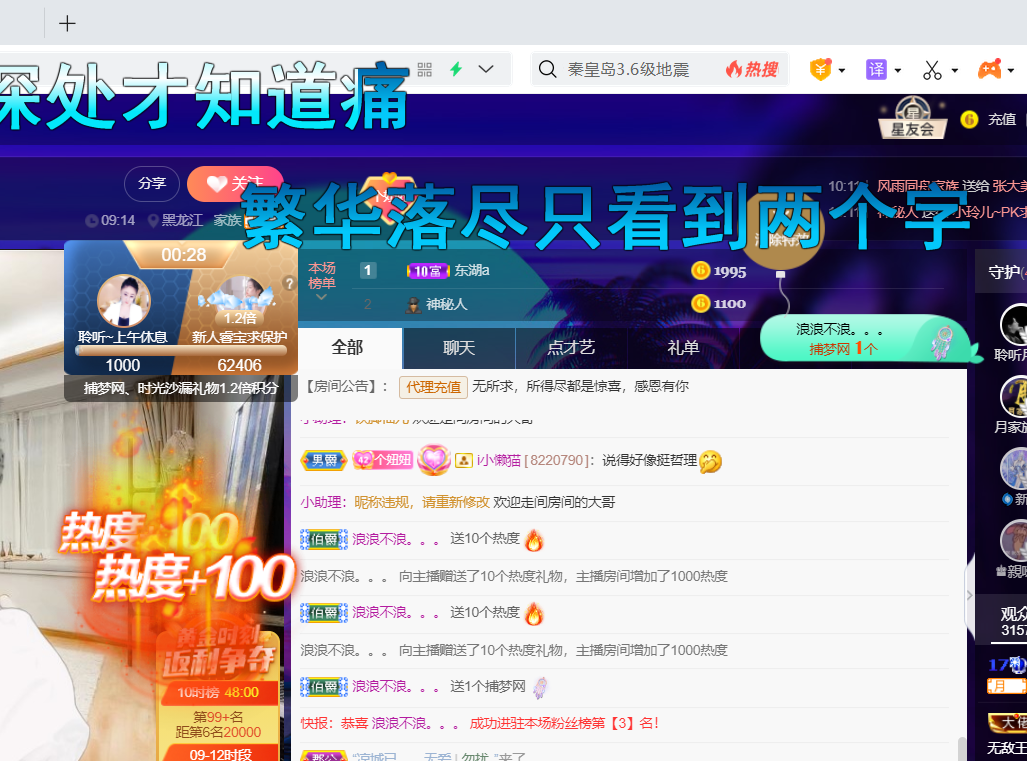Click the game controller icon

[x=990, y=69]
